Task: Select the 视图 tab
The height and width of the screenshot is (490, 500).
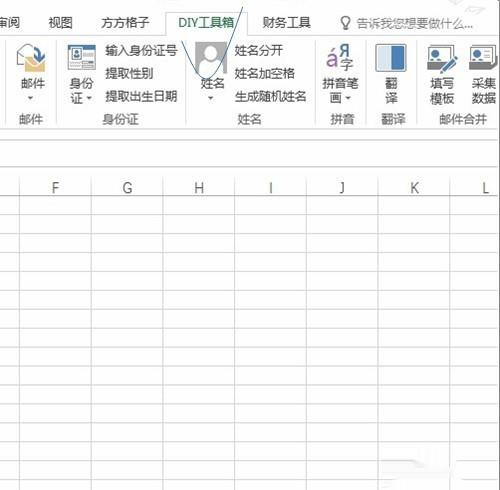Action: coord(61,23)
